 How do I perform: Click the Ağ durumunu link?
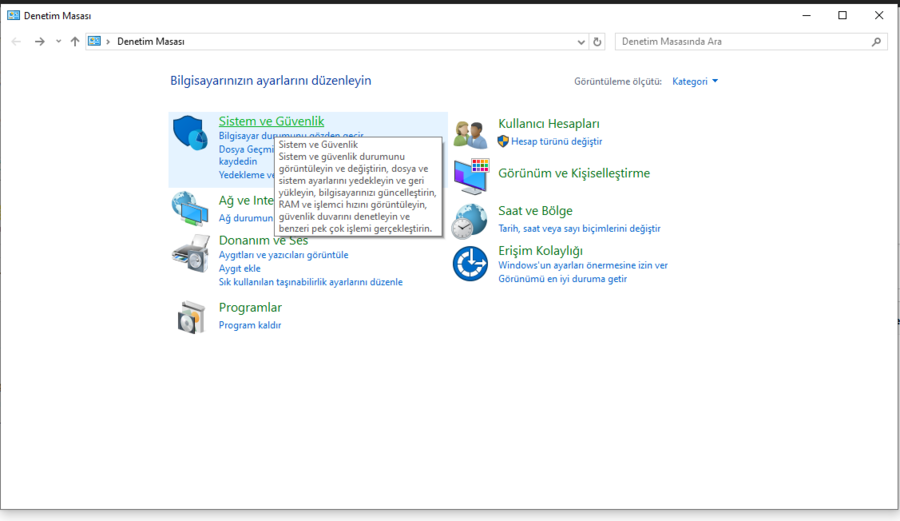246,218
